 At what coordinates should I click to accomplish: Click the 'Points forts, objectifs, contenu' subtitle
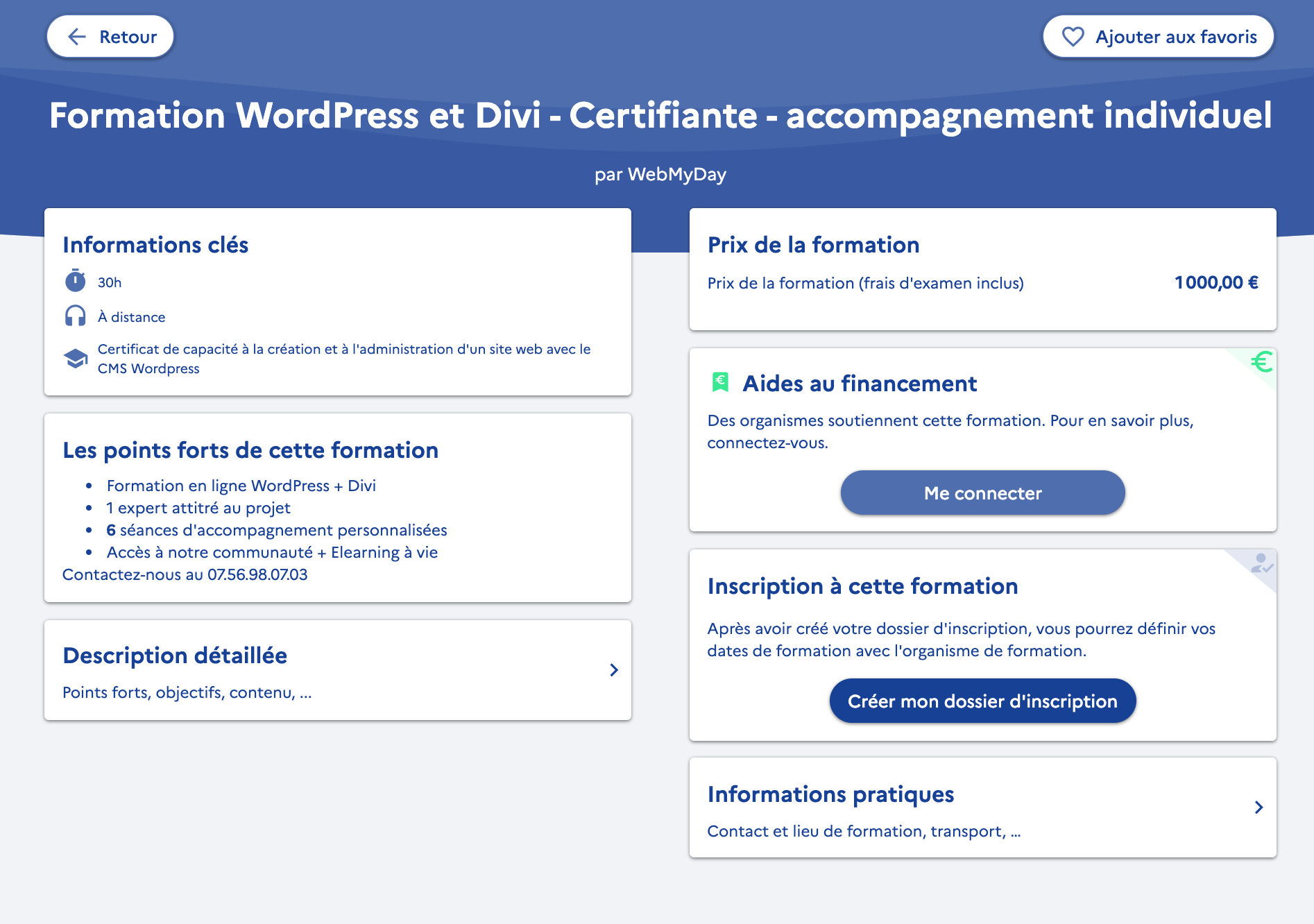click(187, 692)
